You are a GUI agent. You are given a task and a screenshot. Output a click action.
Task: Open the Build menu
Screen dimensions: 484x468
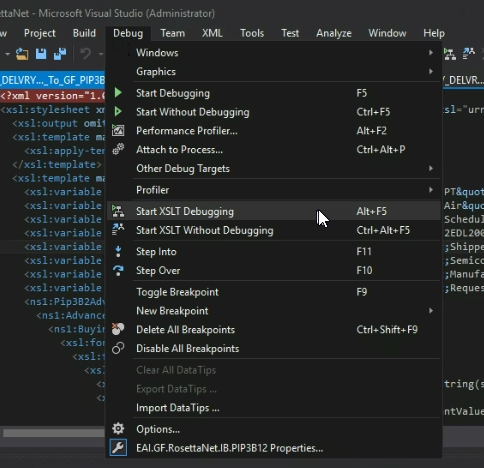coord(84,33)
